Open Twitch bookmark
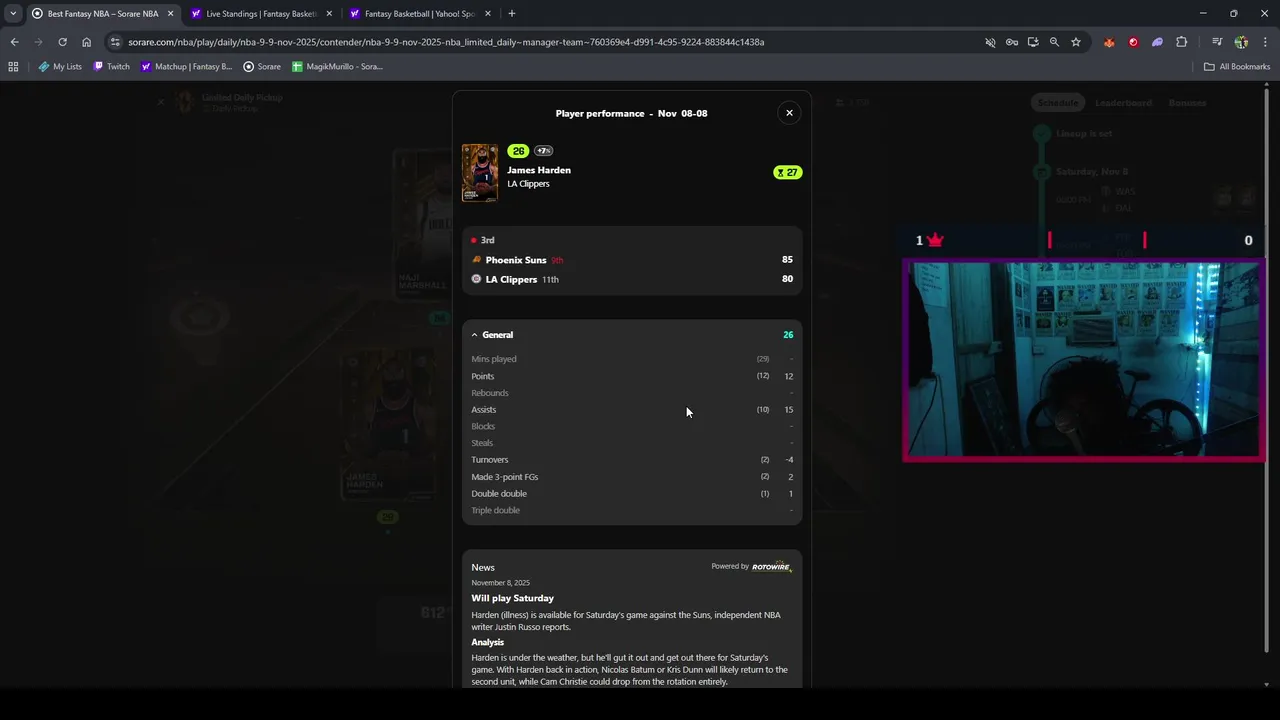The height and width of the screenshot is (720, 1280). click(111, 67)
